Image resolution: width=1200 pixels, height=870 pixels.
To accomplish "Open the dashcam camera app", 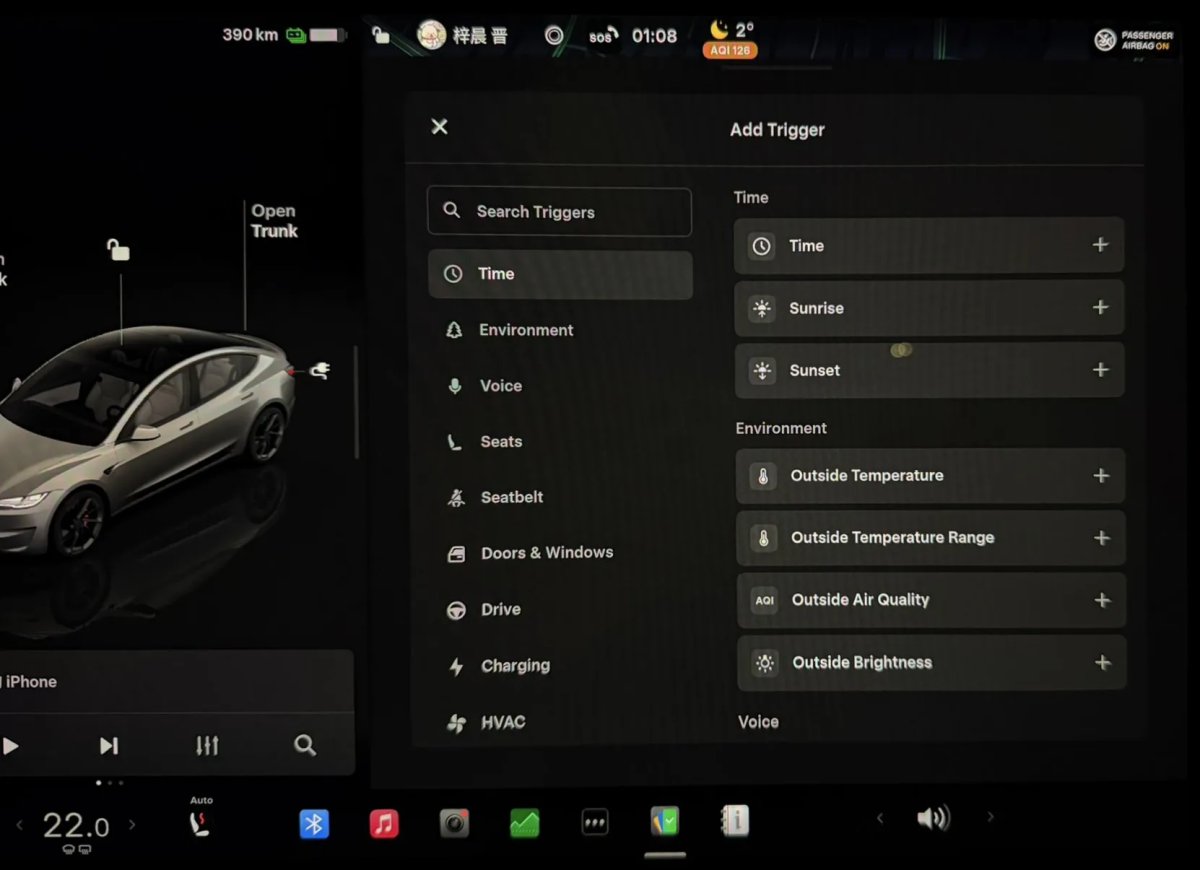I will [454, 823].
